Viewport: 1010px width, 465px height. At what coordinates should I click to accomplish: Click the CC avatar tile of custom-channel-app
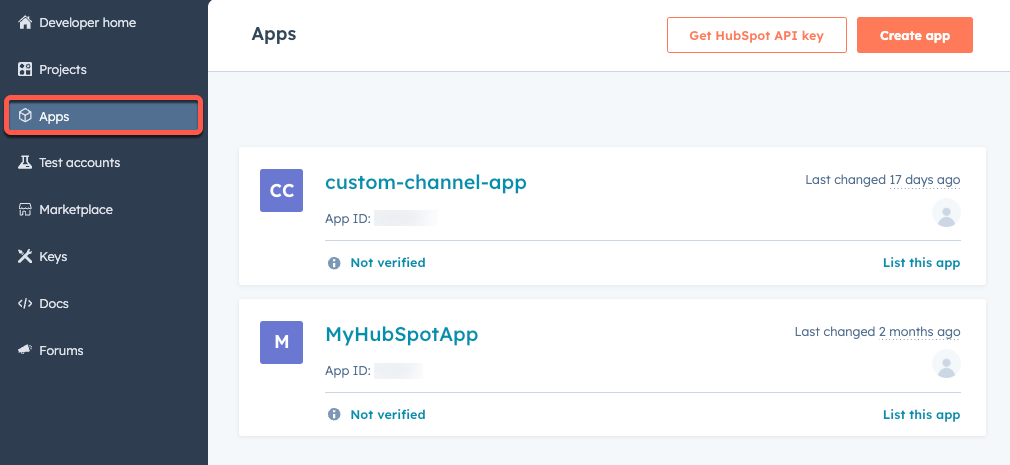point(281,191)
